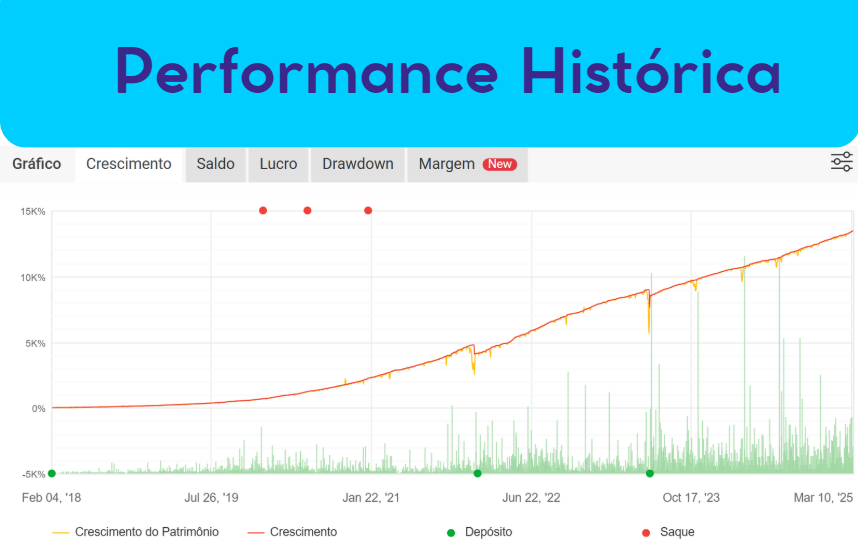Click the middle red withdrawal marker
Screen dimensions: 858x556
[308, 211]
